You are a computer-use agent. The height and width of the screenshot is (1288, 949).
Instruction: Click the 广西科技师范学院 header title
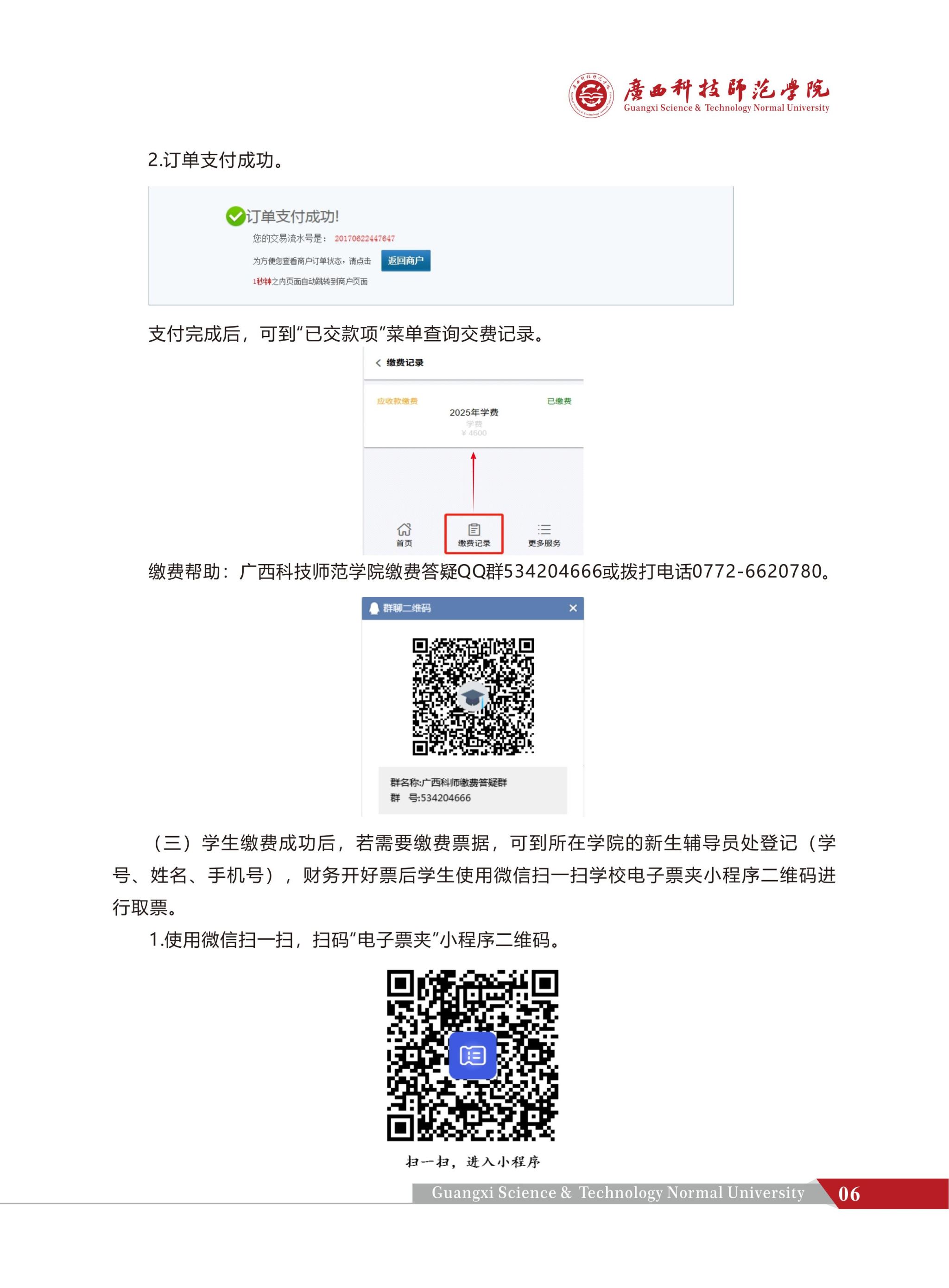[x=727, y=89]
